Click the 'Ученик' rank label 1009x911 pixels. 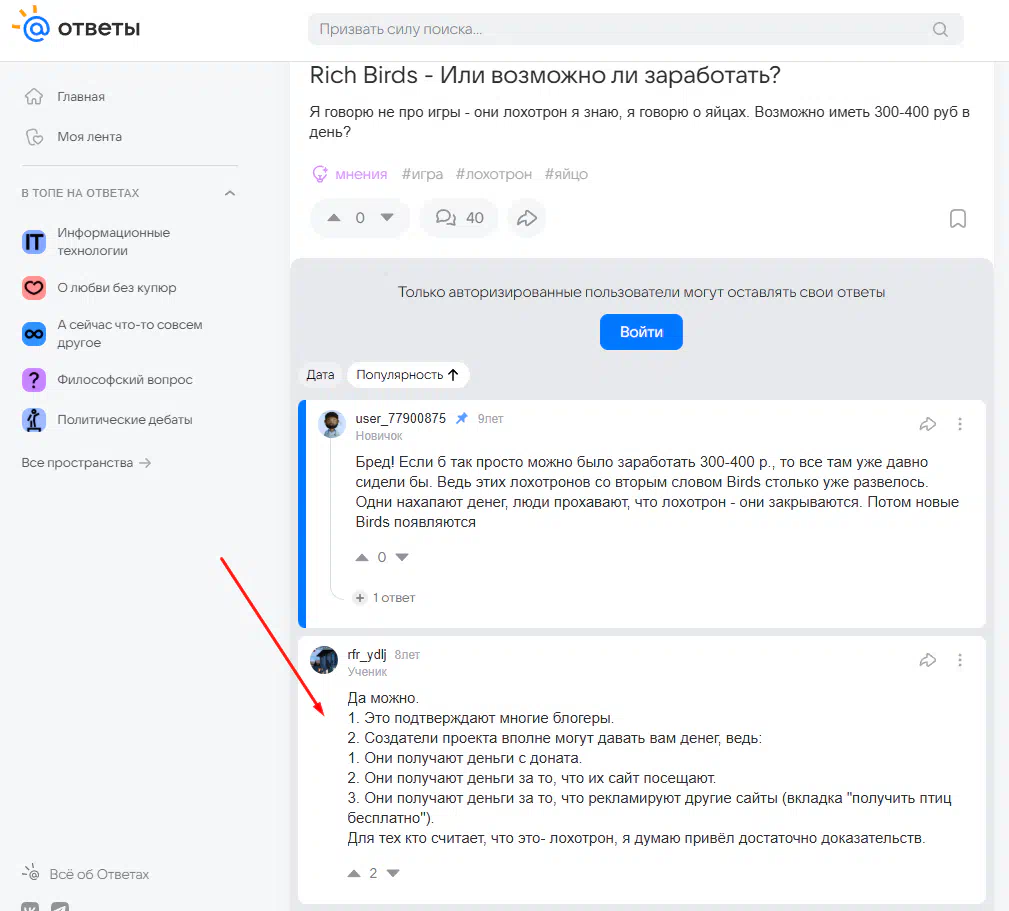click(367, 672)
